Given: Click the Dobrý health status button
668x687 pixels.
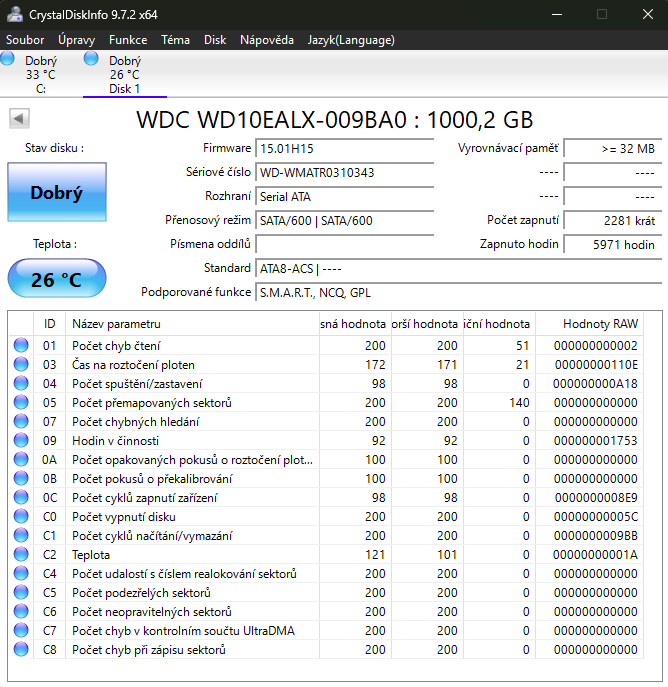Looking at the screenshot, I should click(56, 193).
